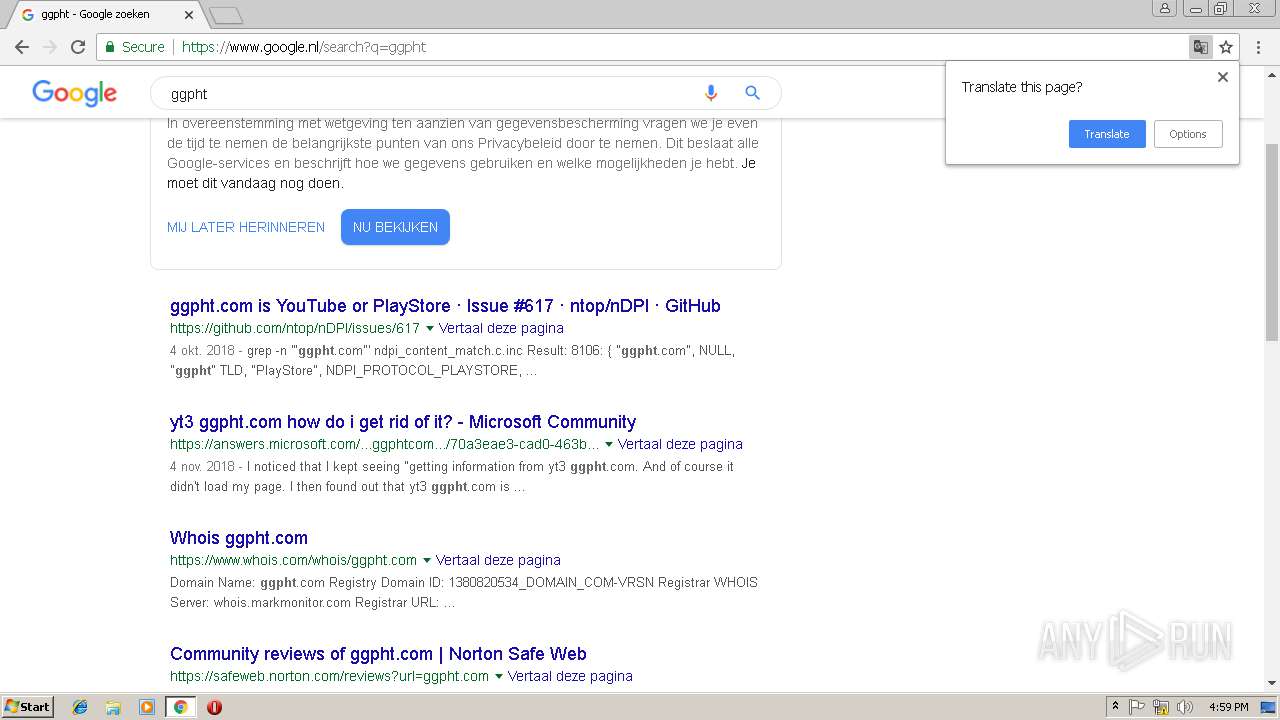
Task: Click MIJ LATER HERINNEREN link
Action: point(246,227)
